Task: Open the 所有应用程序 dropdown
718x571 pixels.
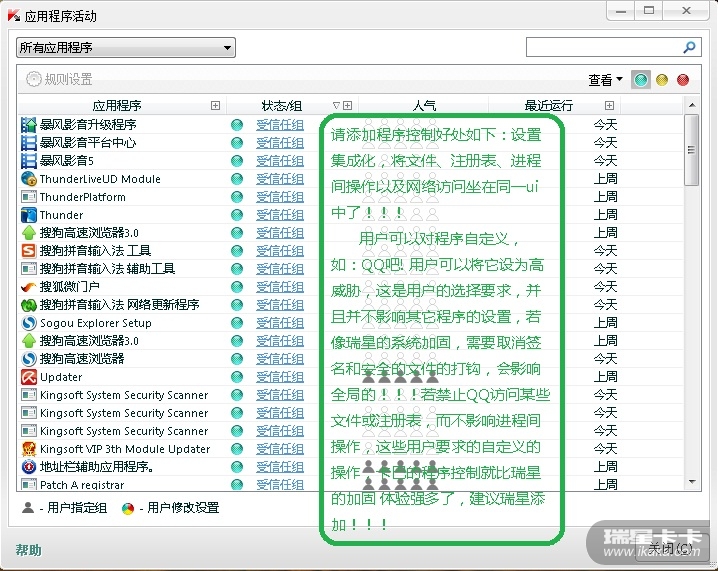Action: (126, 47)
